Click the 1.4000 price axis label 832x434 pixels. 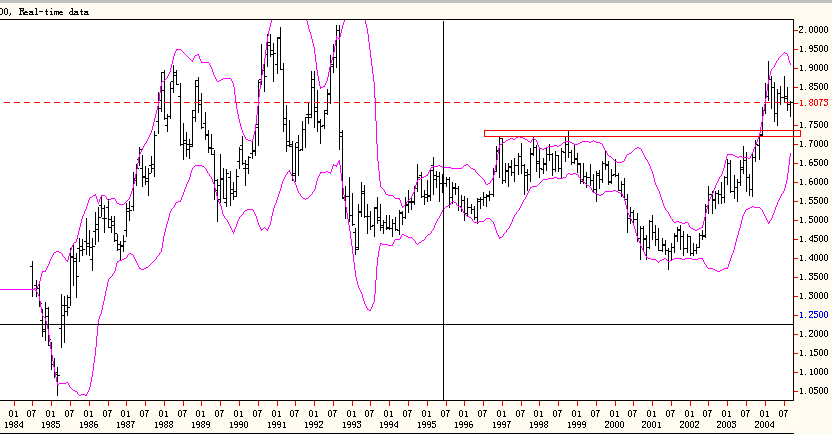[813, 258]
